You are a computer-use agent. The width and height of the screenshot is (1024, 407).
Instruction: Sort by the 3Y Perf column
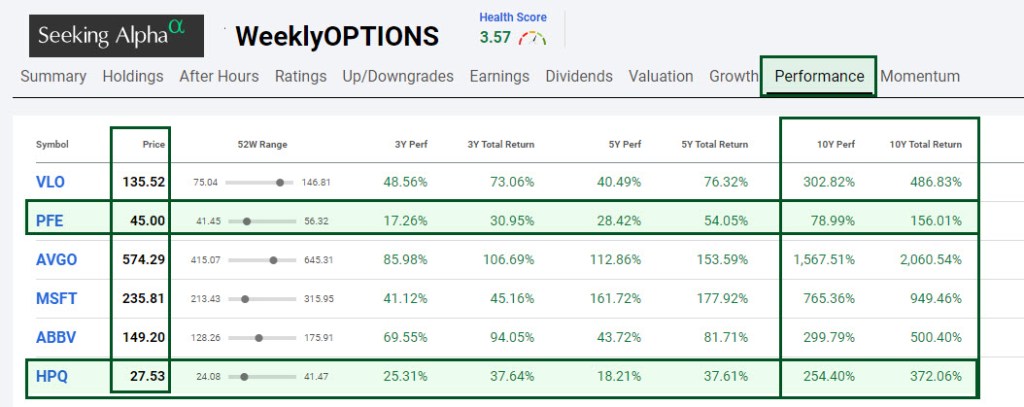tap(412, 145)
